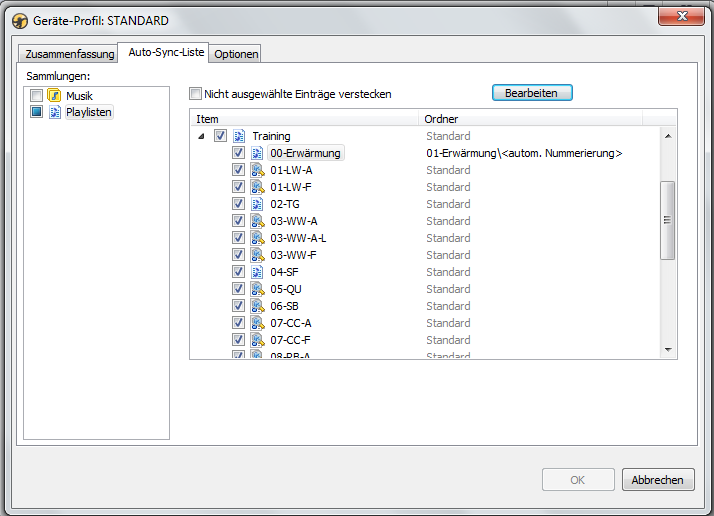The height and width of the screenshot is (516, 714).
Task: Click the playlist icon next to 00-Erwärmung
Action: (x=257, y=153)
